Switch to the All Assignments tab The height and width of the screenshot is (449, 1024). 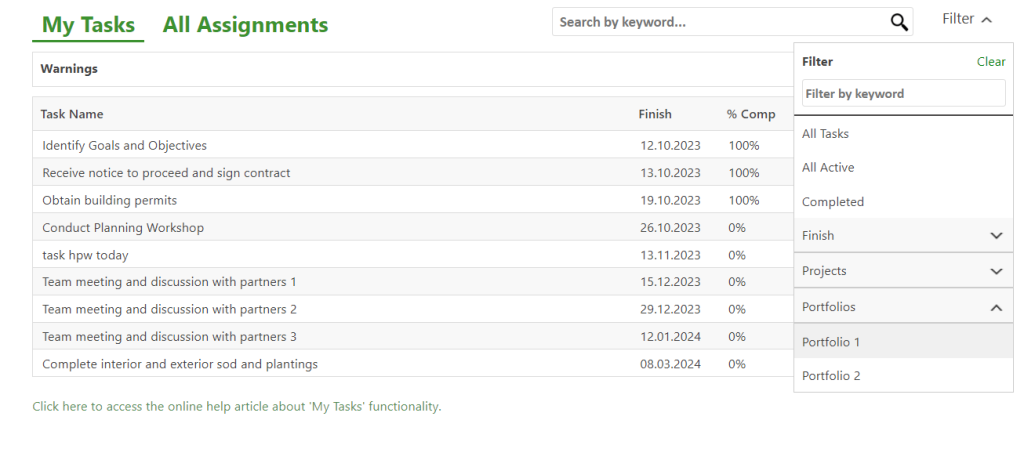(245, 25)
